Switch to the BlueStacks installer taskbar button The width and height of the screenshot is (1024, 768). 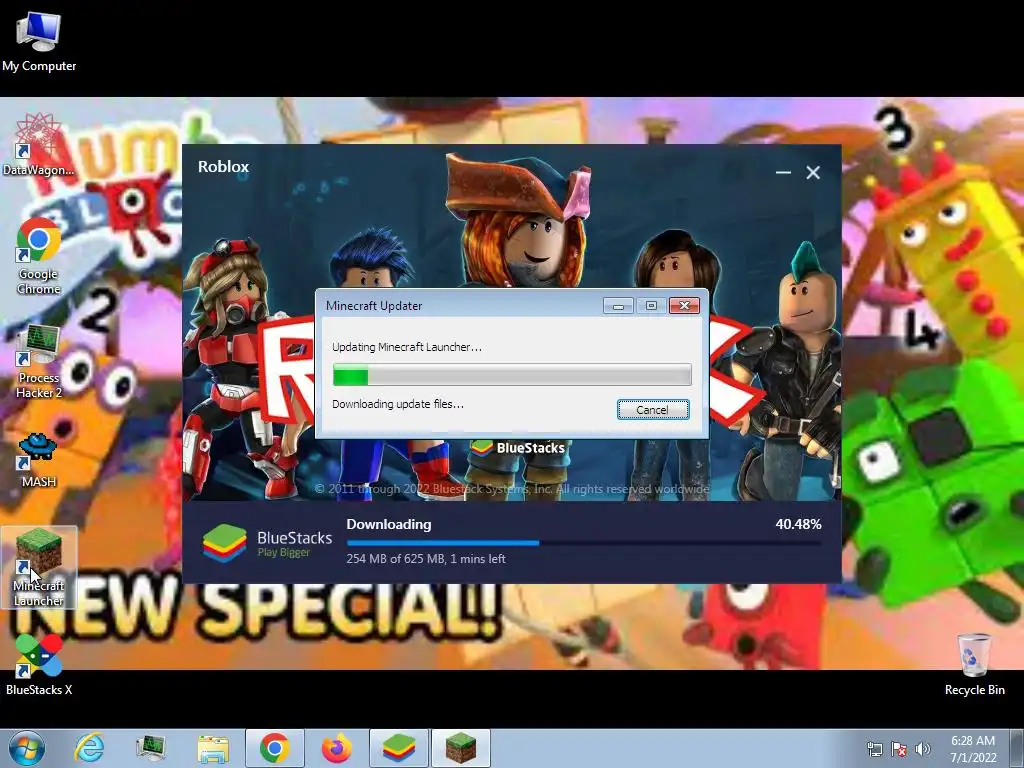pos(398,748)
